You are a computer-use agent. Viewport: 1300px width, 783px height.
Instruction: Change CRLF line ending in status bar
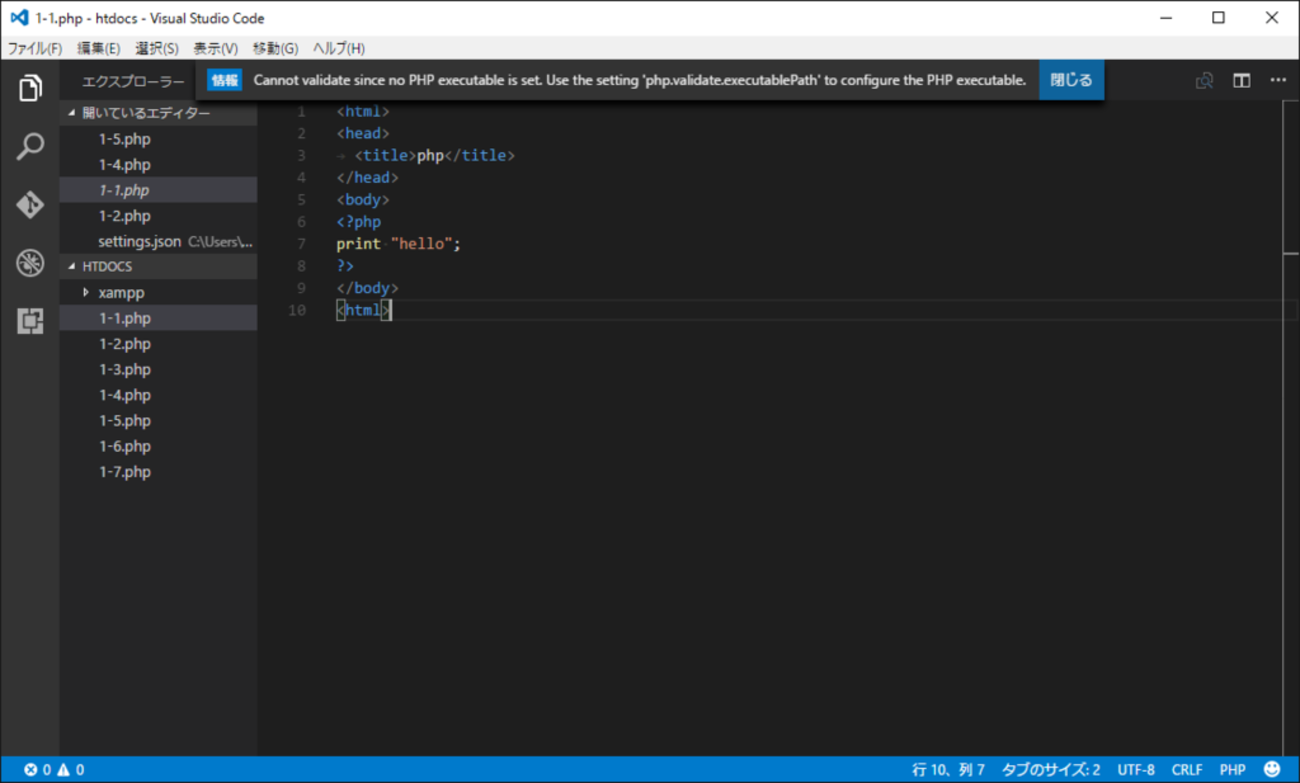coord(1187,769)
